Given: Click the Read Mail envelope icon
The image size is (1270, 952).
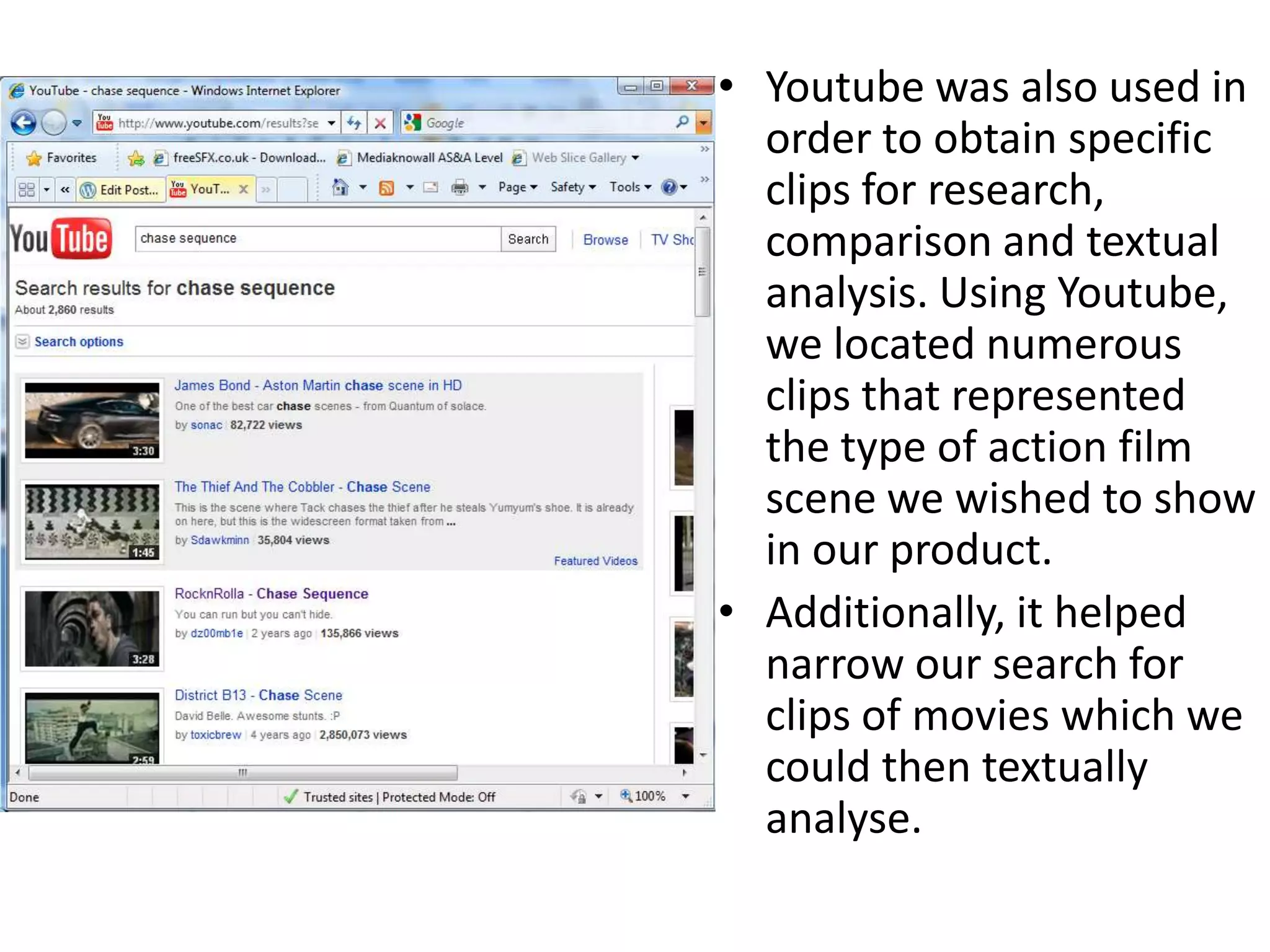Looking at the screenshot, I should [430, 187].
